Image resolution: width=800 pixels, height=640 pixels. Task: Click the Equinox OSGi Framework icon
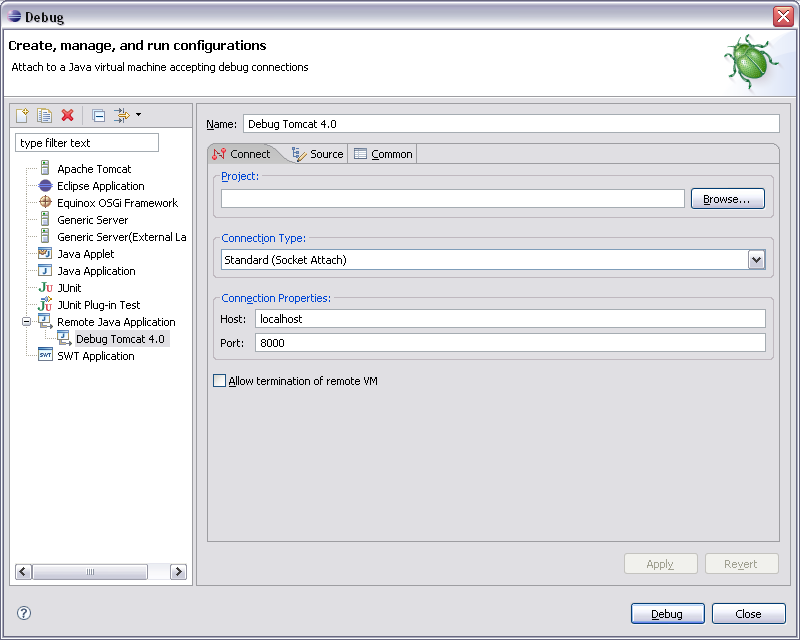pos(45,202)
